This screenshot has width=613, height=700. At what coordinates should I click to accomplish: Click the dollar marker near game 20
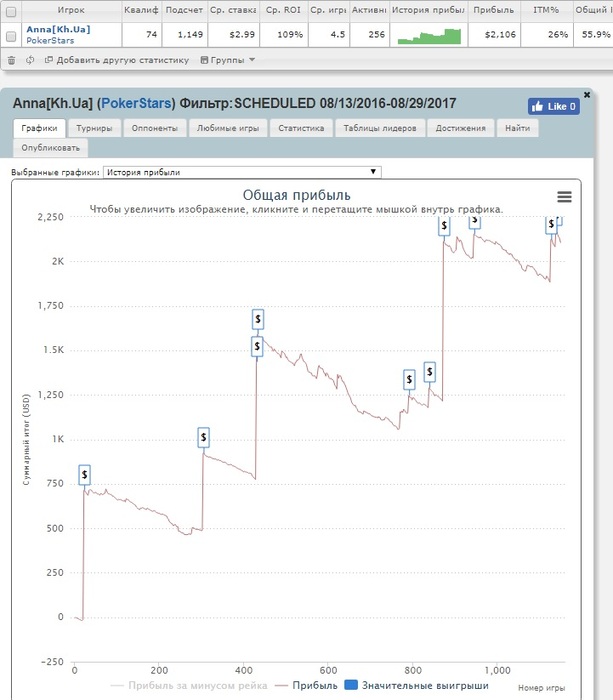tap(84, 475)
